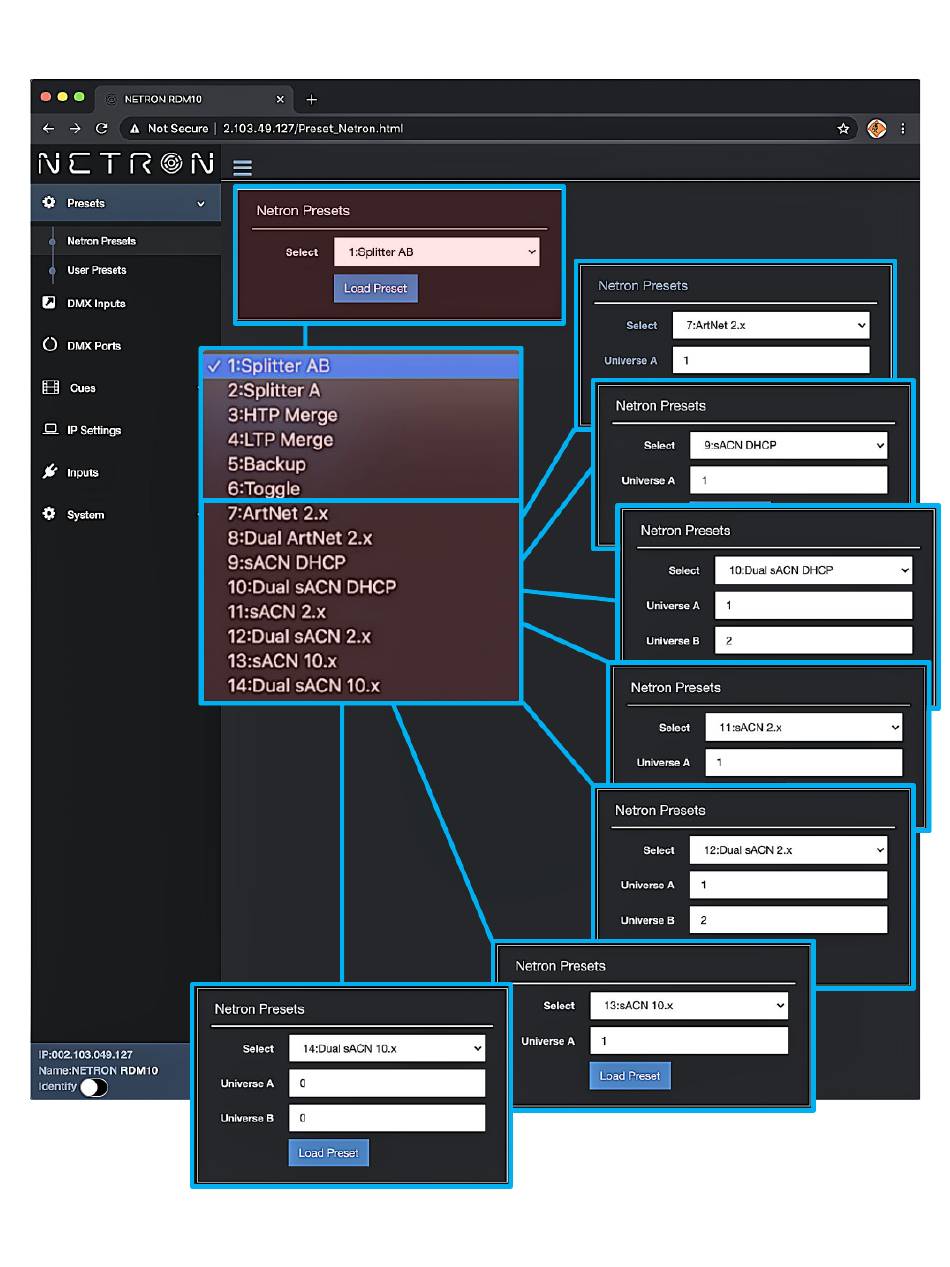950x1267 pixels.
Task: Edit Universe B field for 14:Dual sACN 10.x
Action: [x=387, y=1118]
